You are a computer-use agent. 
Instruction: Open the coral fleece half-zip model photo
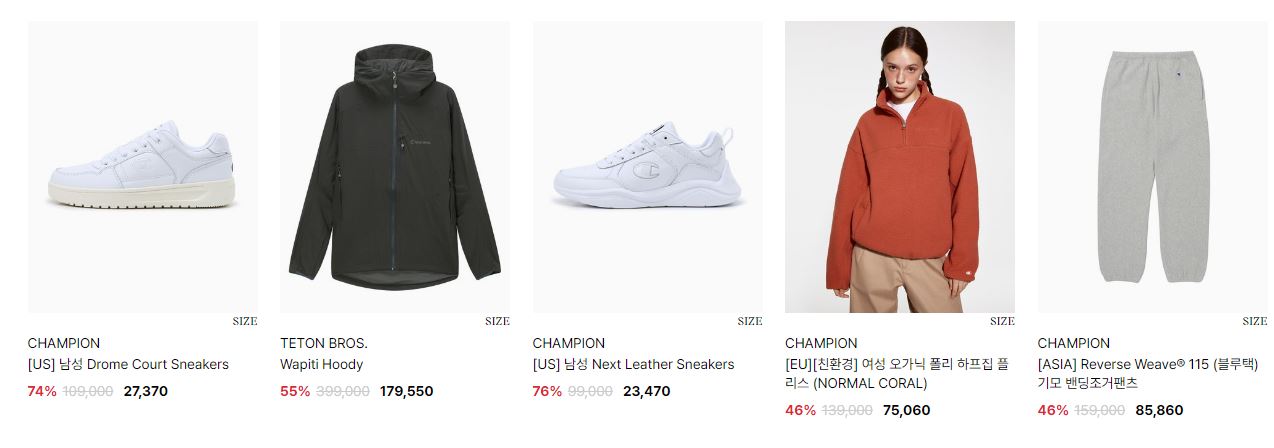coord(900,167)
